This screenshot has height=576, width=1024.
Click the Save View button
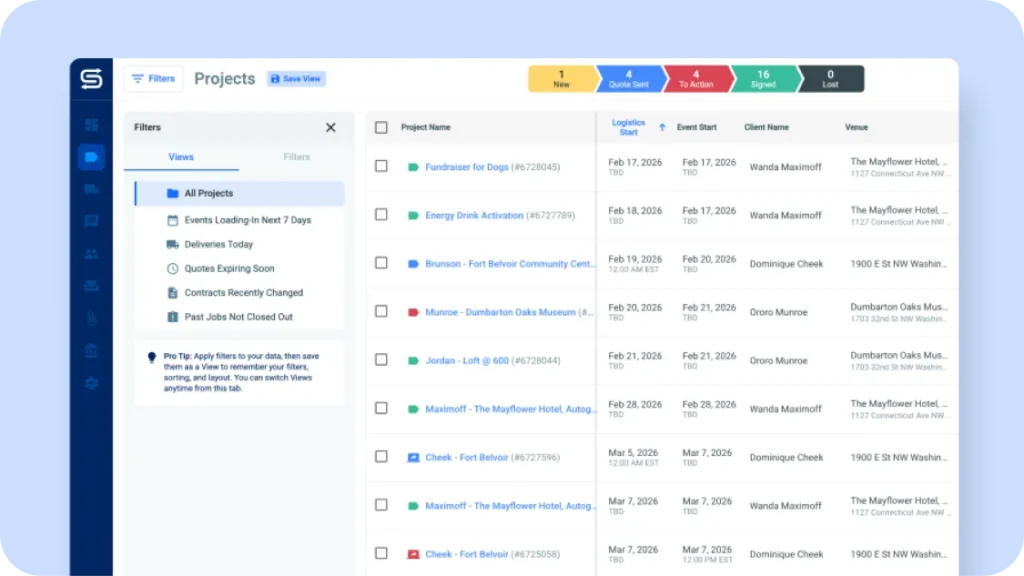click(x=296, y=78)
